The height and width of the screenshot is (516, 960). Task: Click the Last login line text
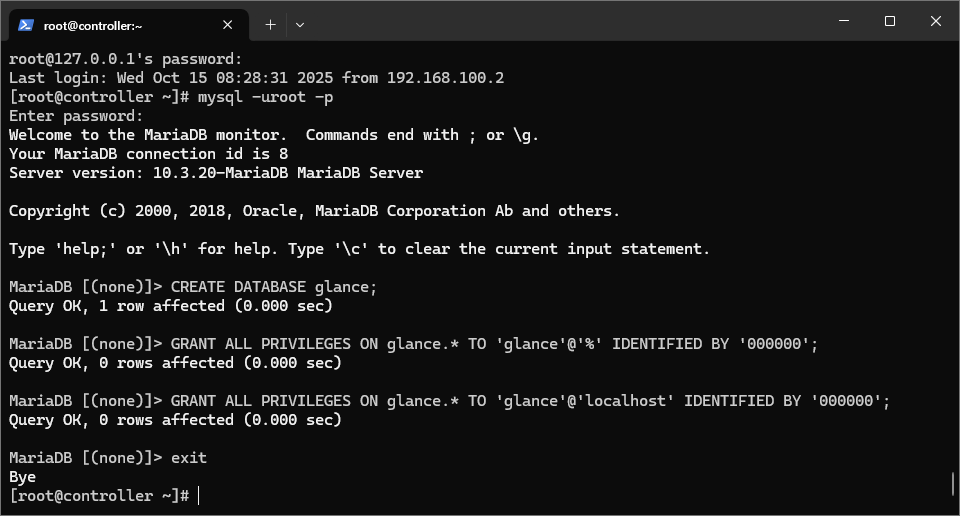point(257,78)
